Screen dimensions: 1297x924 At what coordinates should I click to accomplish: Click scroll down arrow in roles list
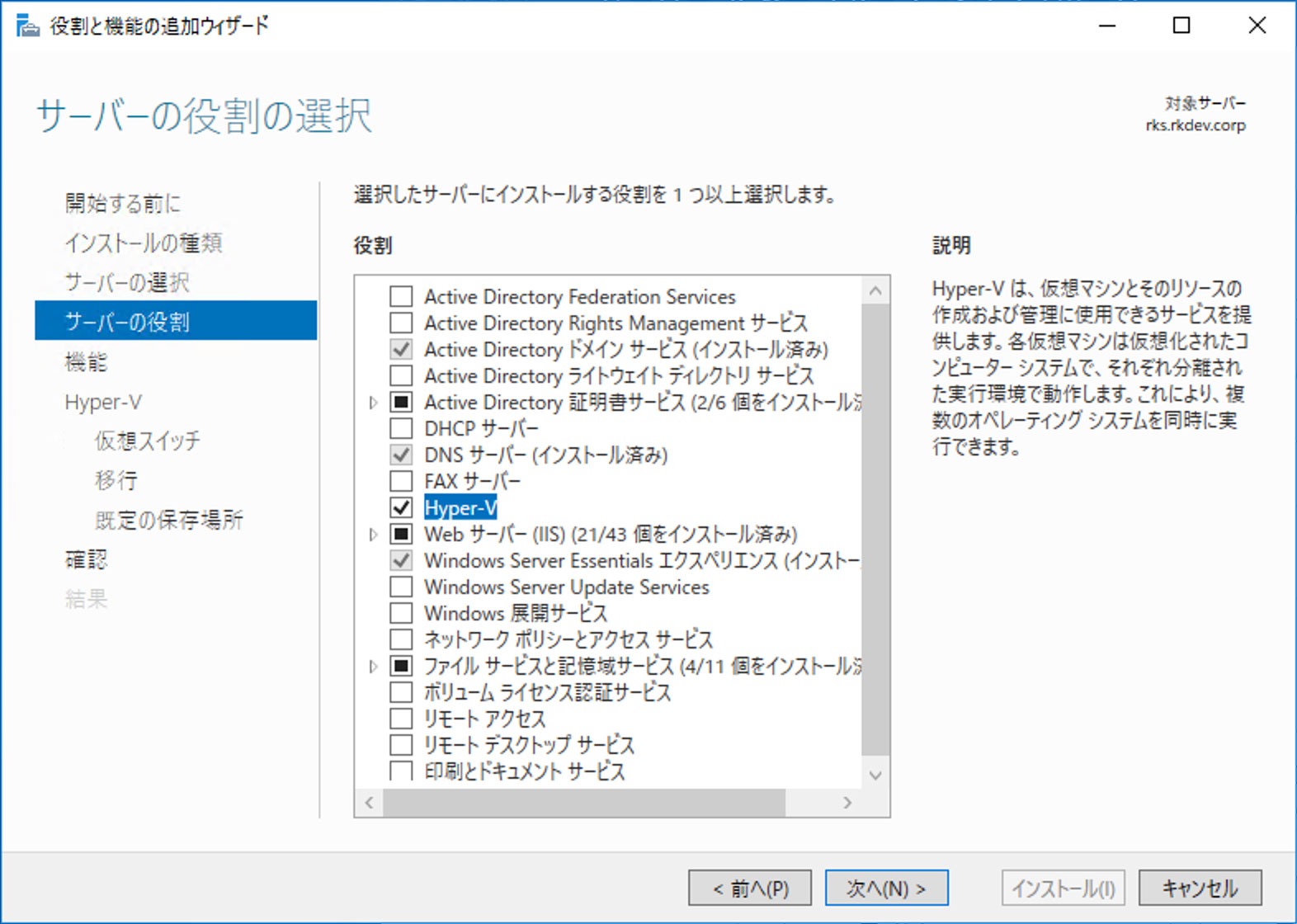click(x=875, y=775)
